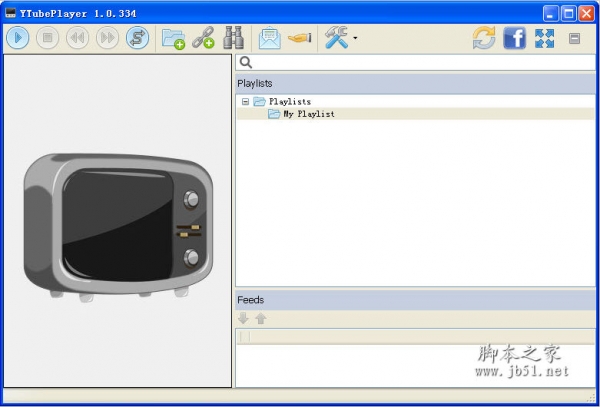Move feed down with down arrow
Image resolution: width=600 pixels, height=407 pixels.
(243, 318)
